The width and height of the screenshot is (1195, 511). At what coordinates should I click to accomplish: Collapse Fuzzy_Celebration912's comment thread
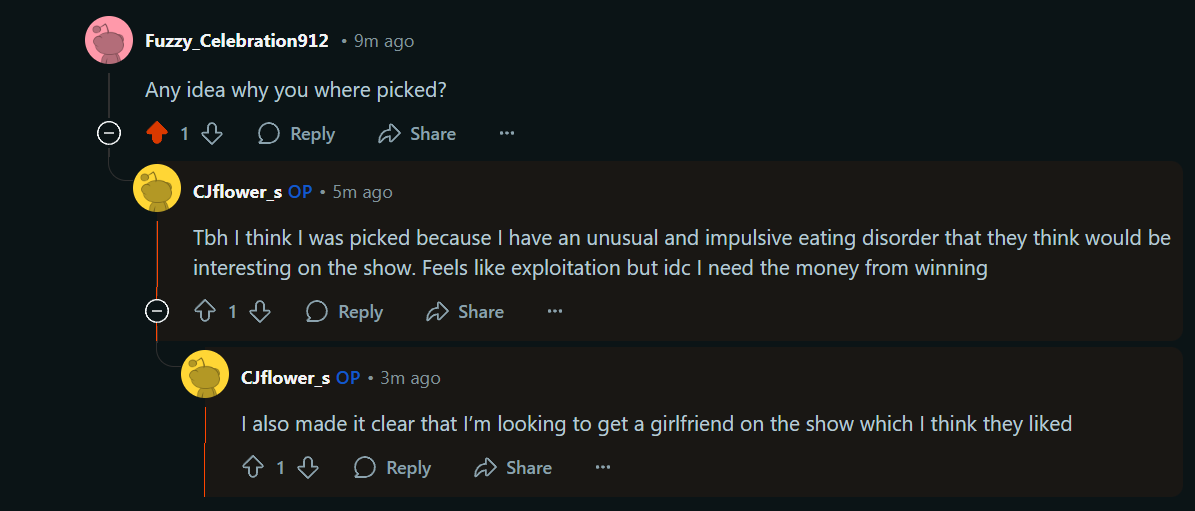(109, 133)
